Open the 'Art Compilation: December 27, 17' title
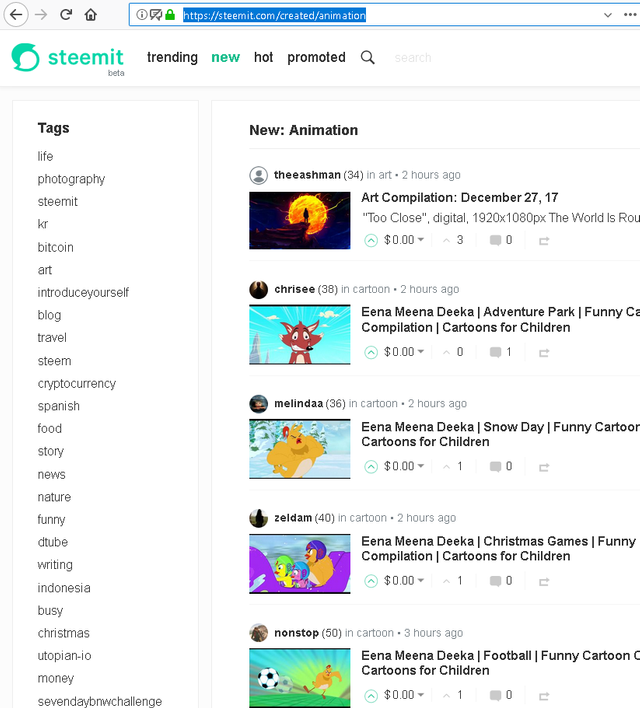 [459, 197]
